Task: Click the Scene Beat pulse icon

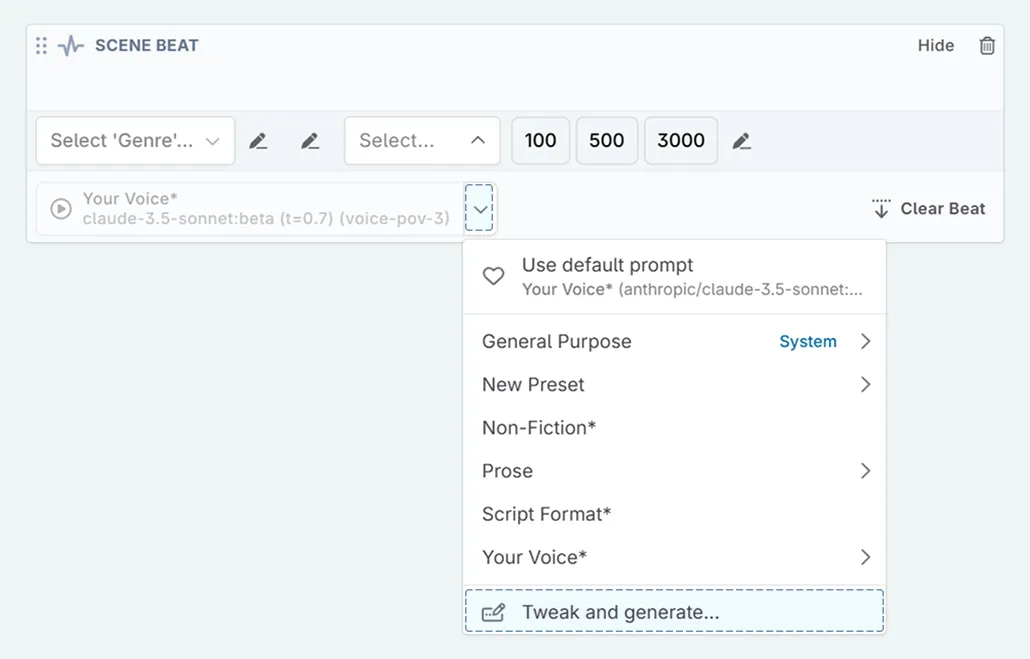Action: click(x=70, y=46)
